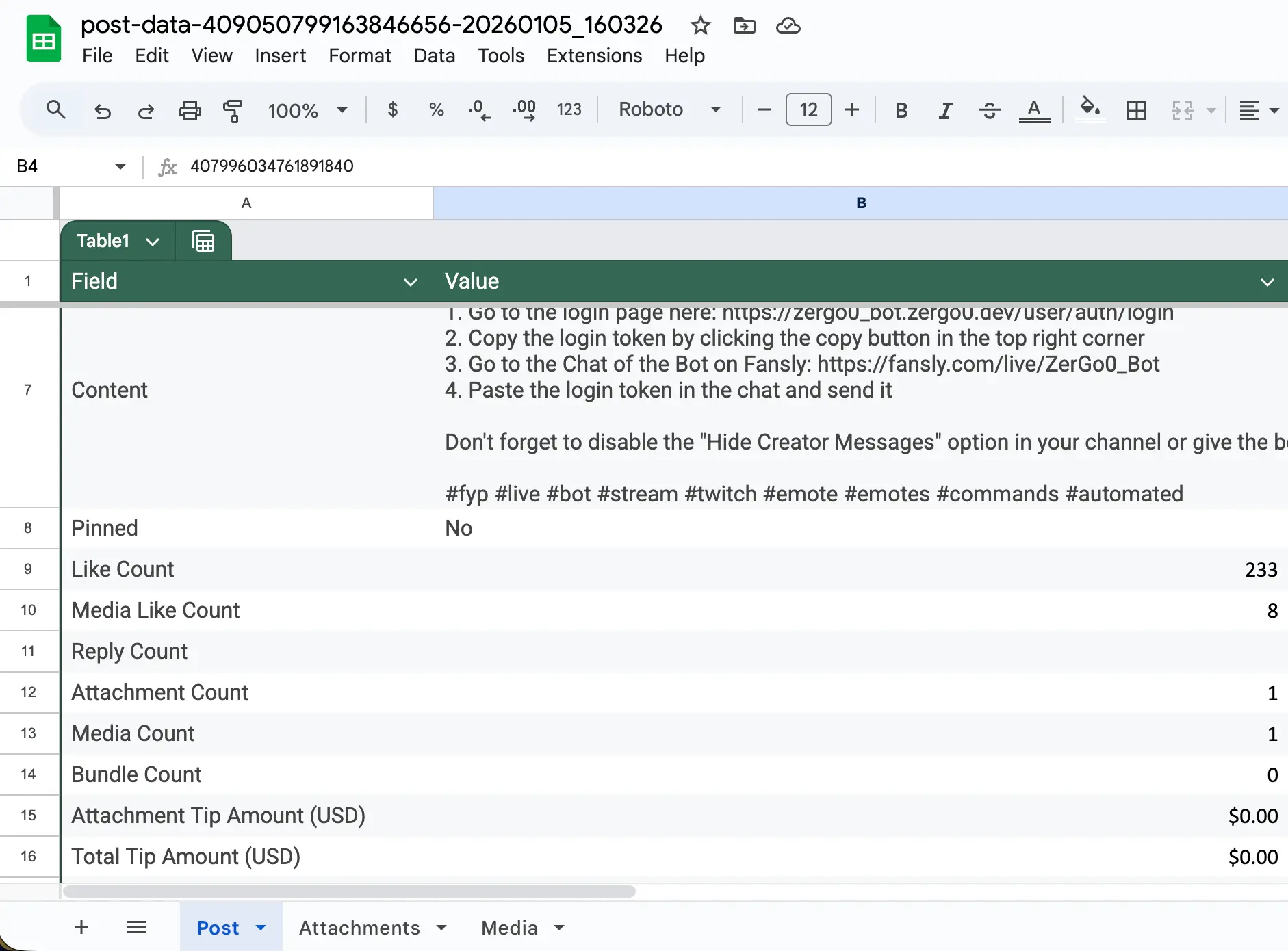Switch to the Attachments sheet tab
Image resolution: width=1288 pixels, height=951 pixels.
point(359,927)
